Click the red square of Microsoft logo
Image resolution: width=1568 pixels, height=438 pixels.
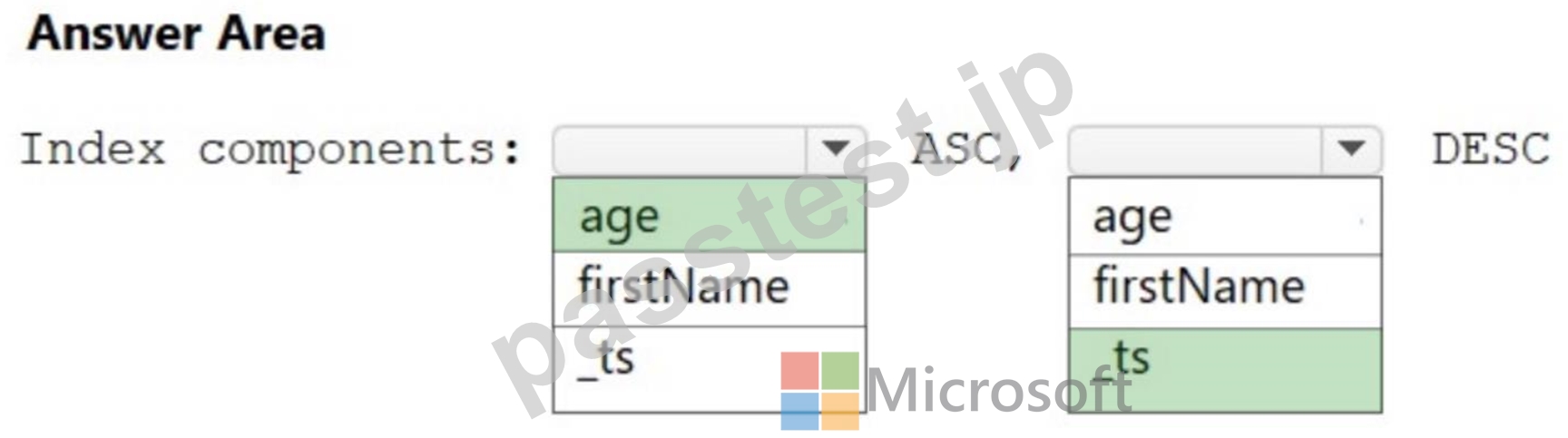pyautogui.click(x=799, y=370)
